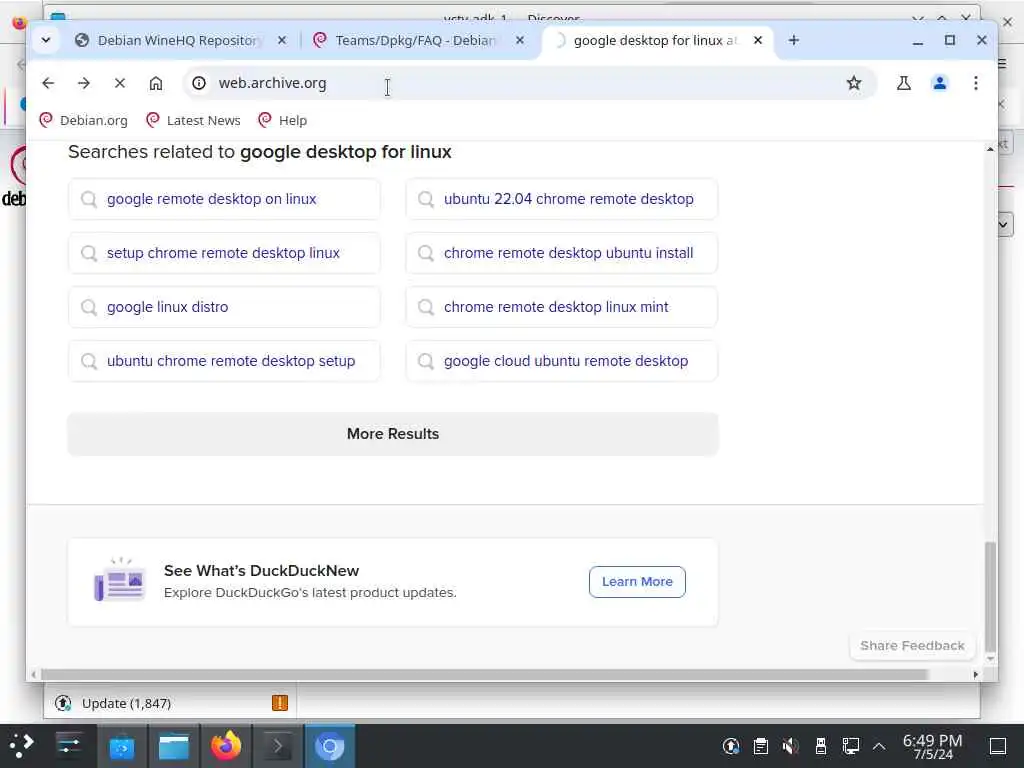The image size is (1024, 768).
Task: Open the clock showing 6:49 PM
Action: (x=933, y=746)
